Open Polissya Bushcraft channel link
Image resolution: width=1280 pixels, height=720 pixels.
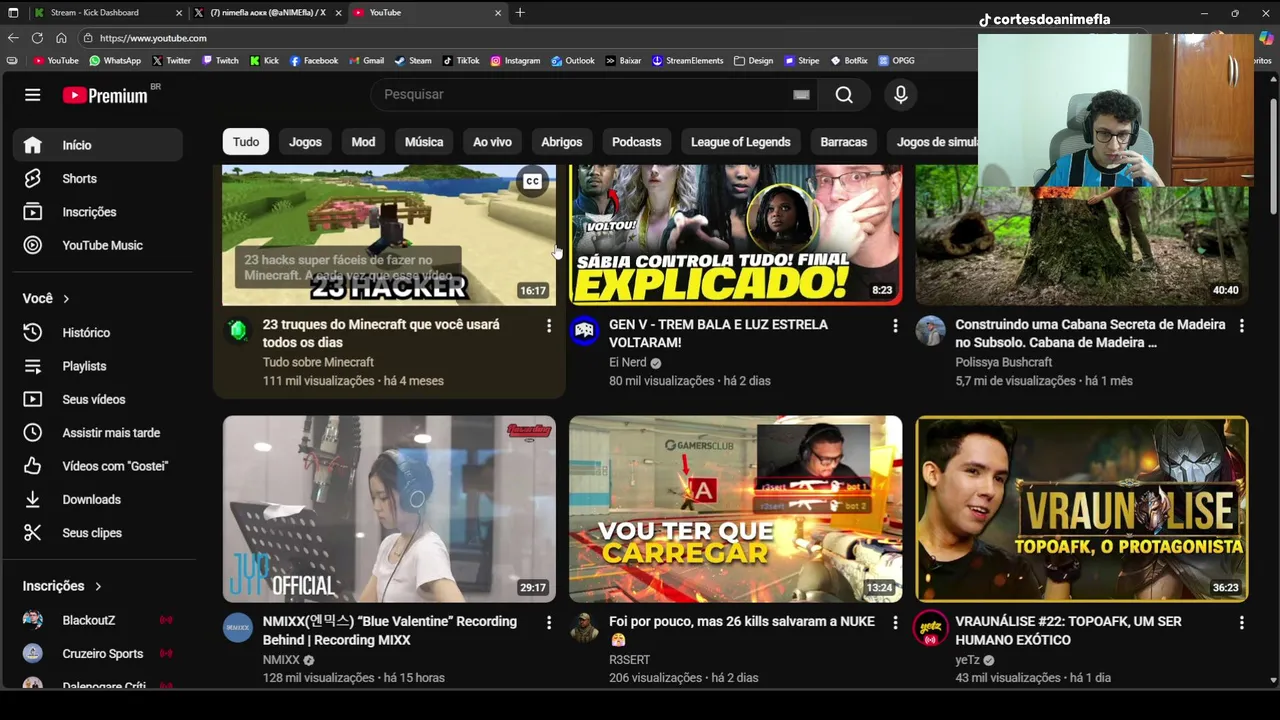pos(1003,362)
